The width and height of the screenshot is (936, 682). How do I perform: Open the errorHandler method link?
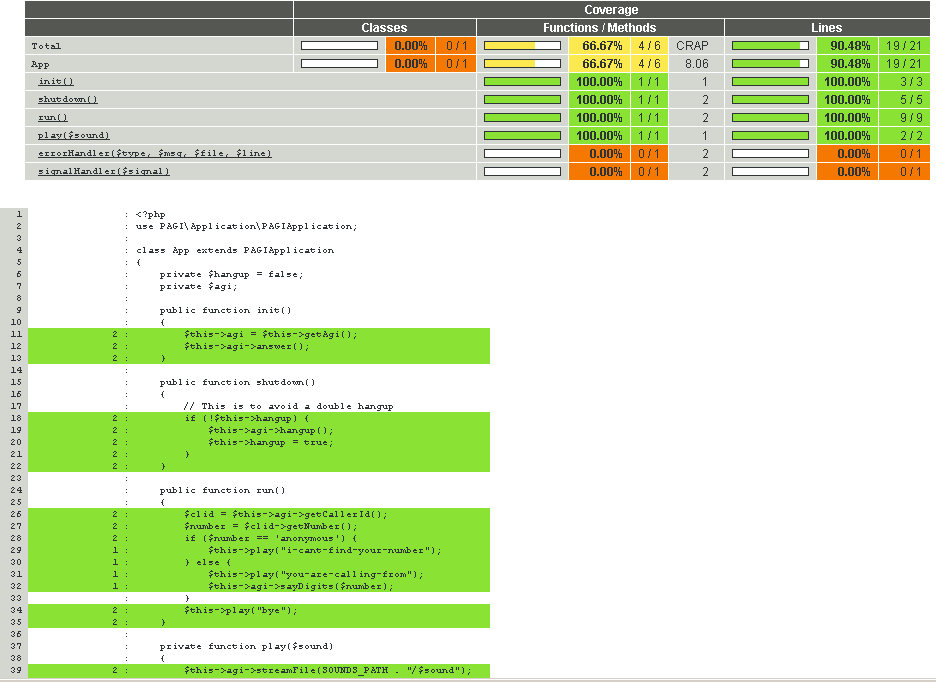[x=154, y=154]
